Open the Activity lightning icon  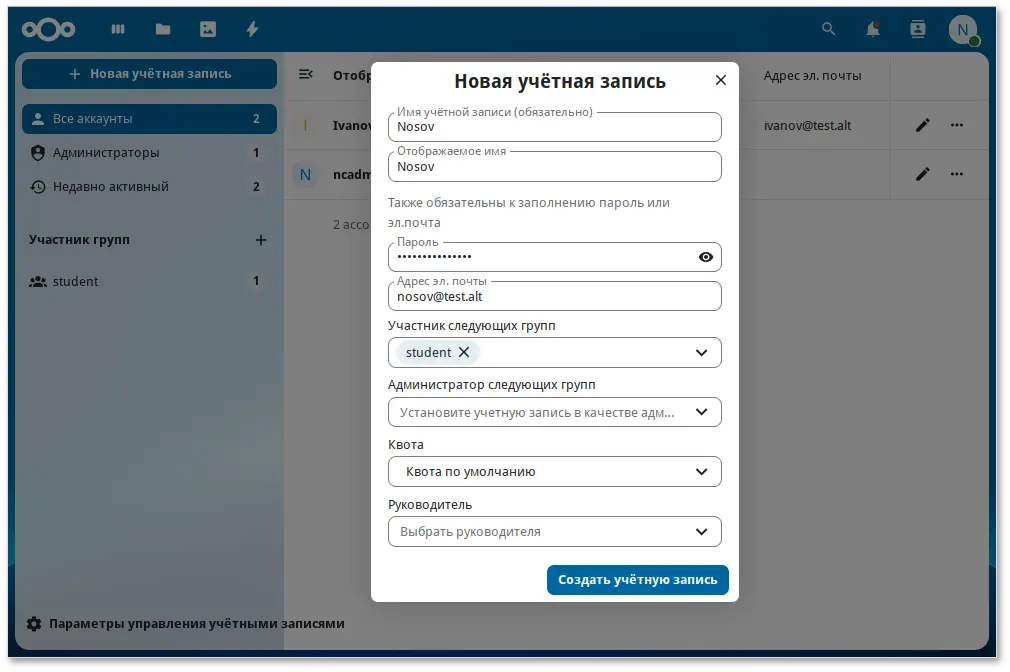point(252,29)
